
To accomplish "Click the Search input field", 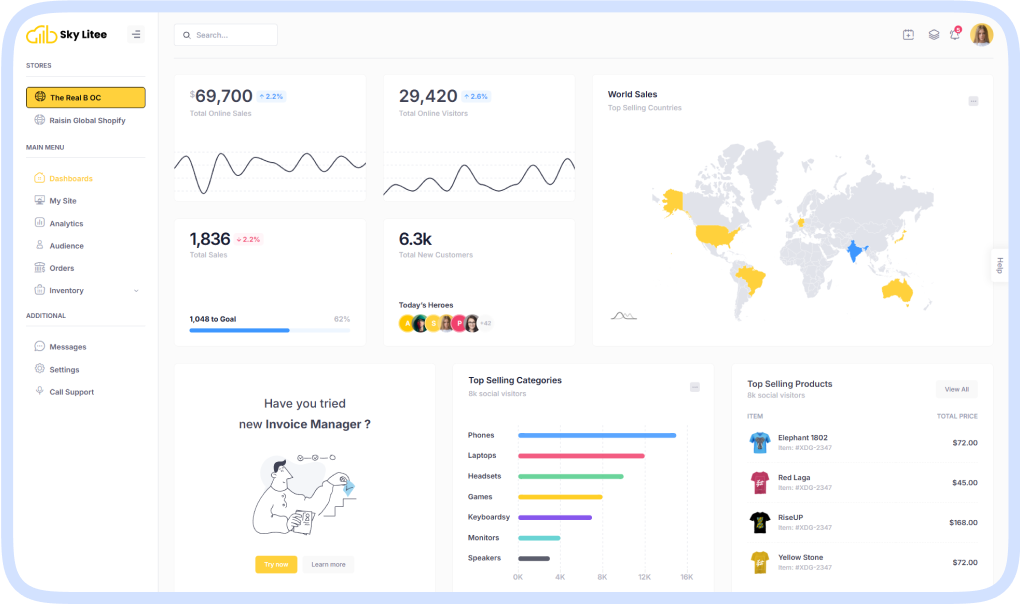I will (x=226, y=35).
